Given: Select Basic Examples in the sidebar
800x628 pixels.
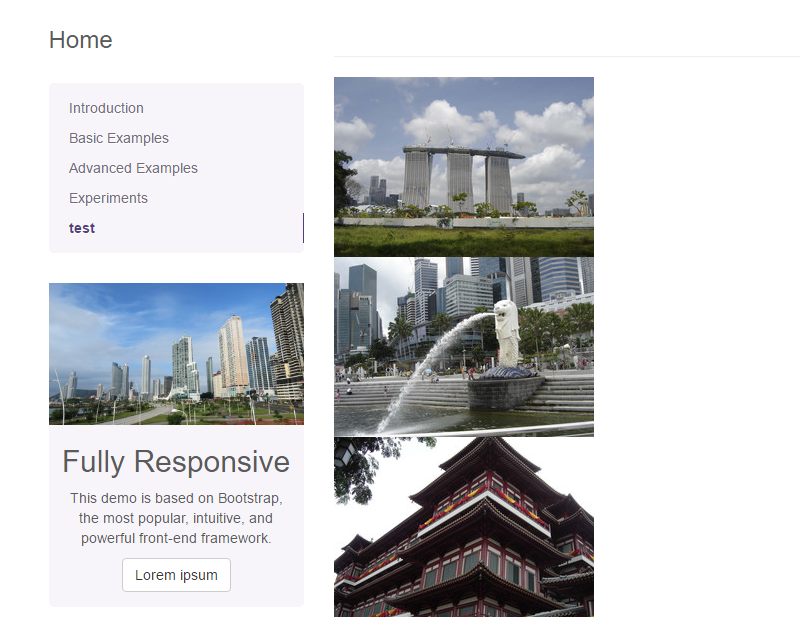Looking at the screenshot, I should click(118, 138).
